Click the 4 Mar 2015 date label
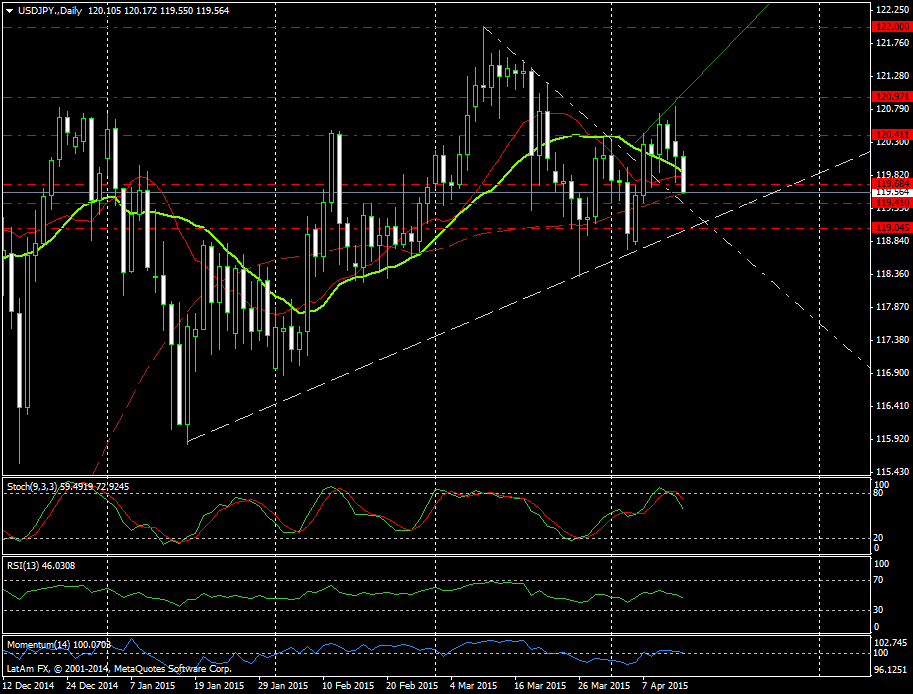This screenshot has height=694, width=913. [474, 686]
